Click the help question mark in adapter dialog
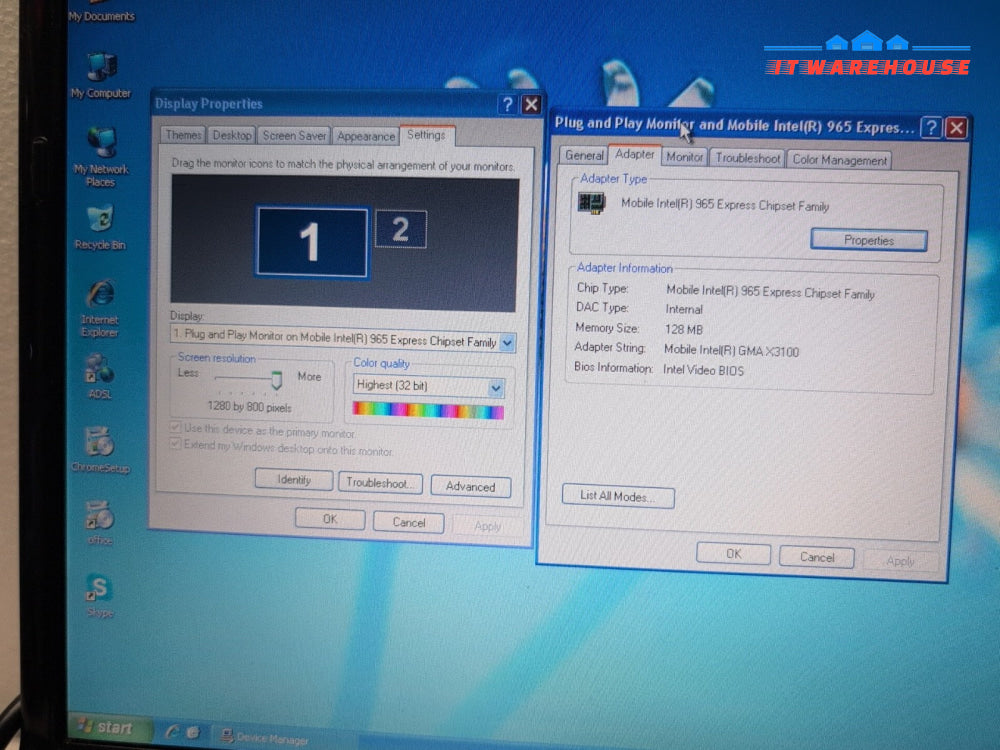1000x750 pixels. pos(931,128)
